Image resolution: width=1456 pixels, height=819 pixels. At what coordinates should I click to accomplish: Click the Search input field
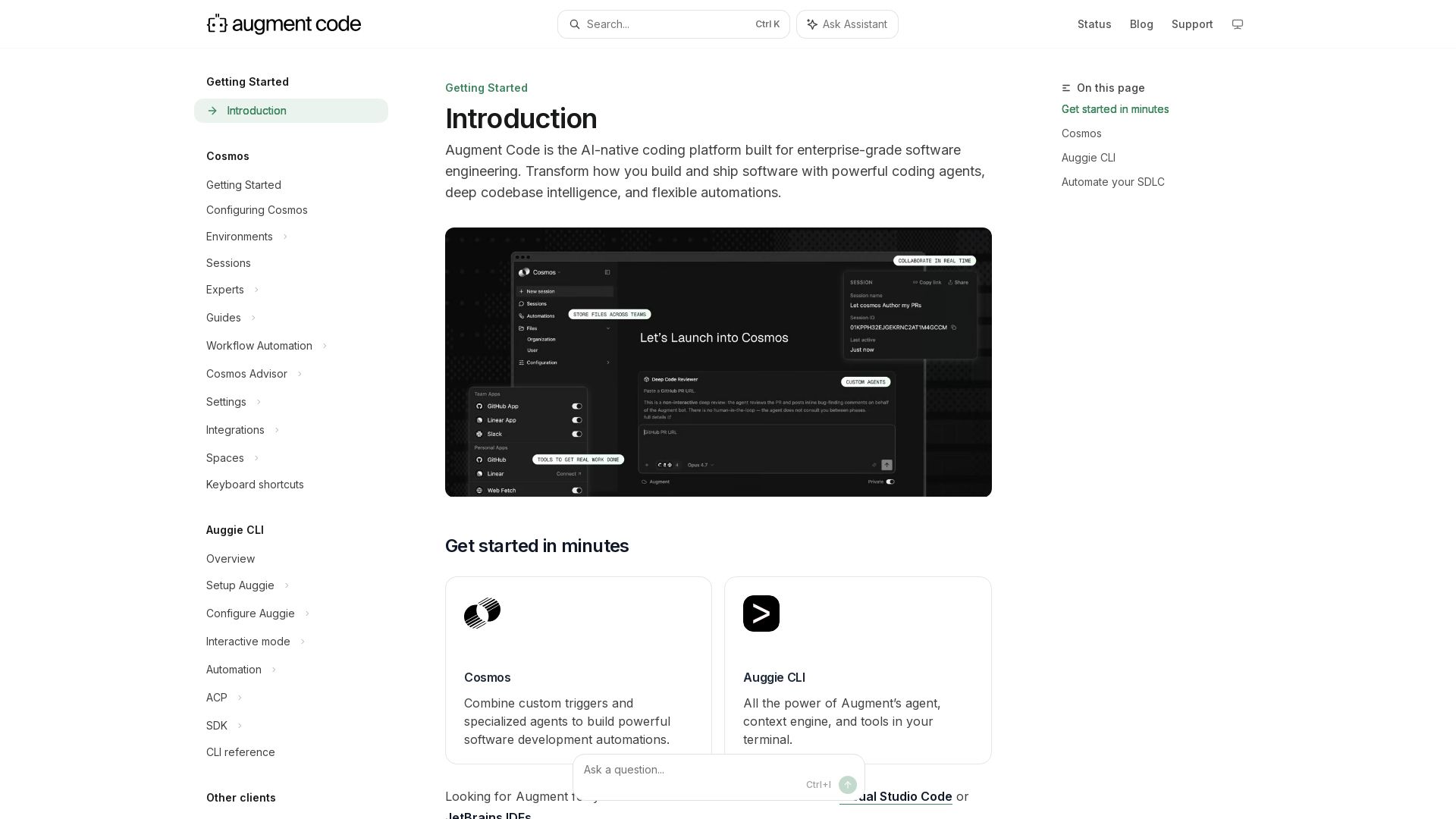click(673, 24)
